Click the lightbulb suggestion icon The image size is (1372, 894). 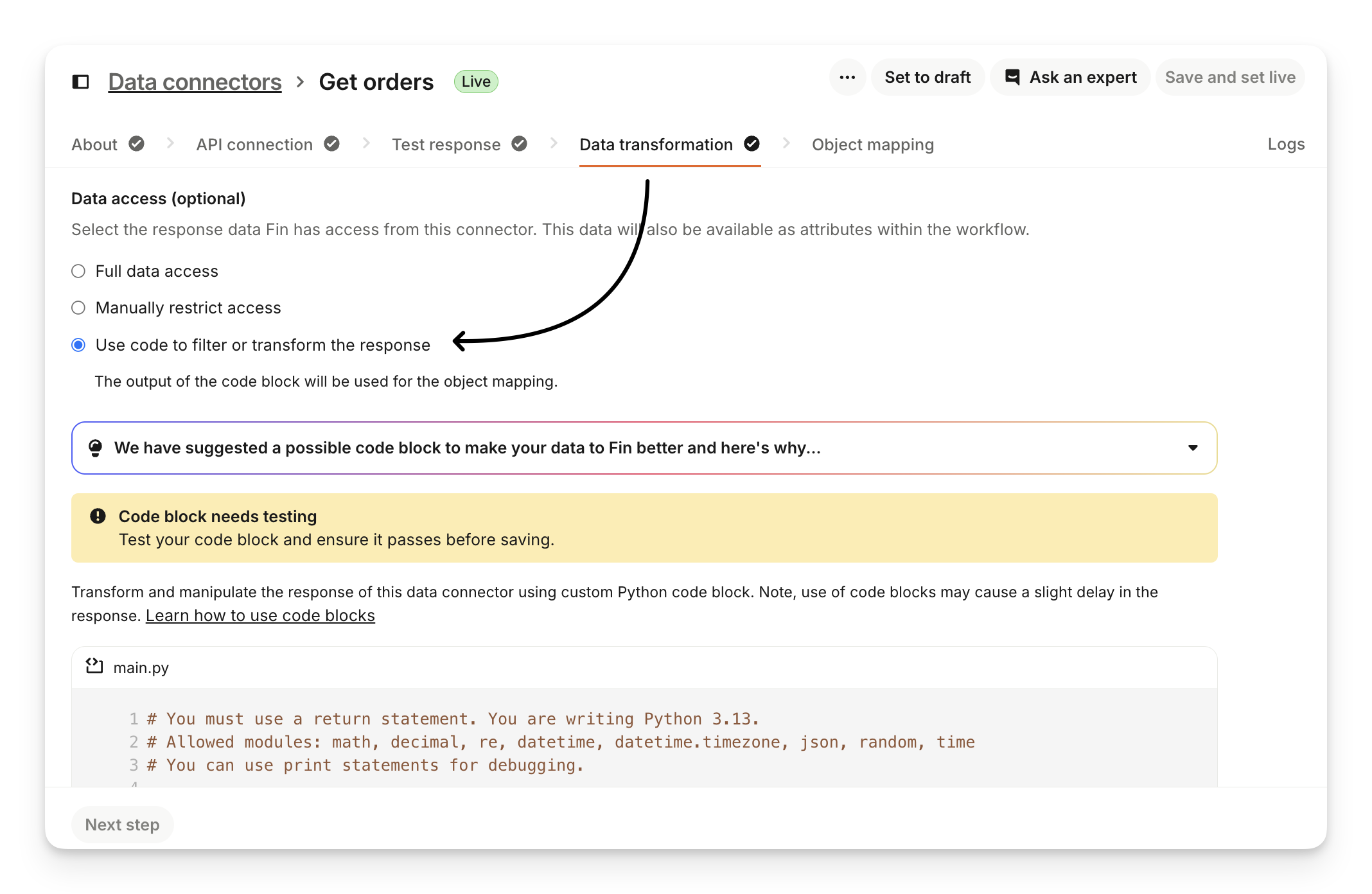95,448
